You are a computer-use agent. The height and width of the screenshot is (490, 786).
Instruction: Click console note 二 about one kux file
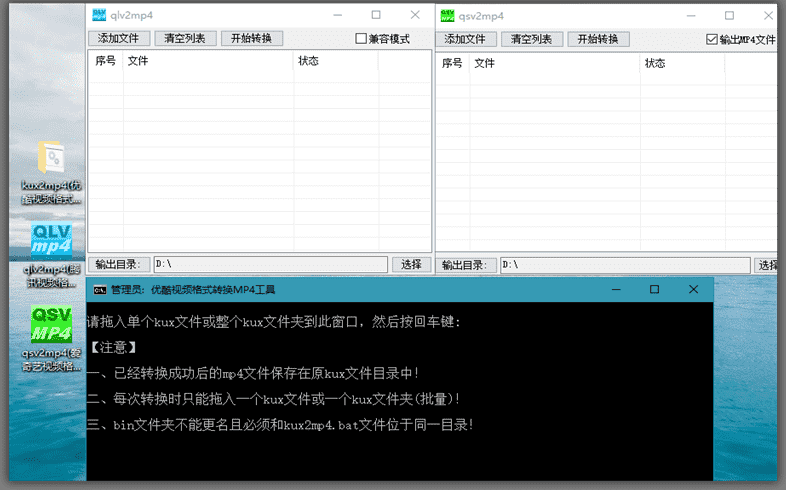pos(273,399)
